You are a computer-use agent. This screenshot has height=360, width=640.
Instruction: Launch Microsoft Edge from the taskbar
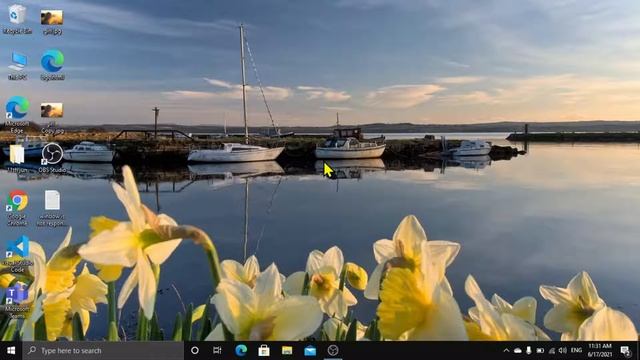(x=241, y=351)
